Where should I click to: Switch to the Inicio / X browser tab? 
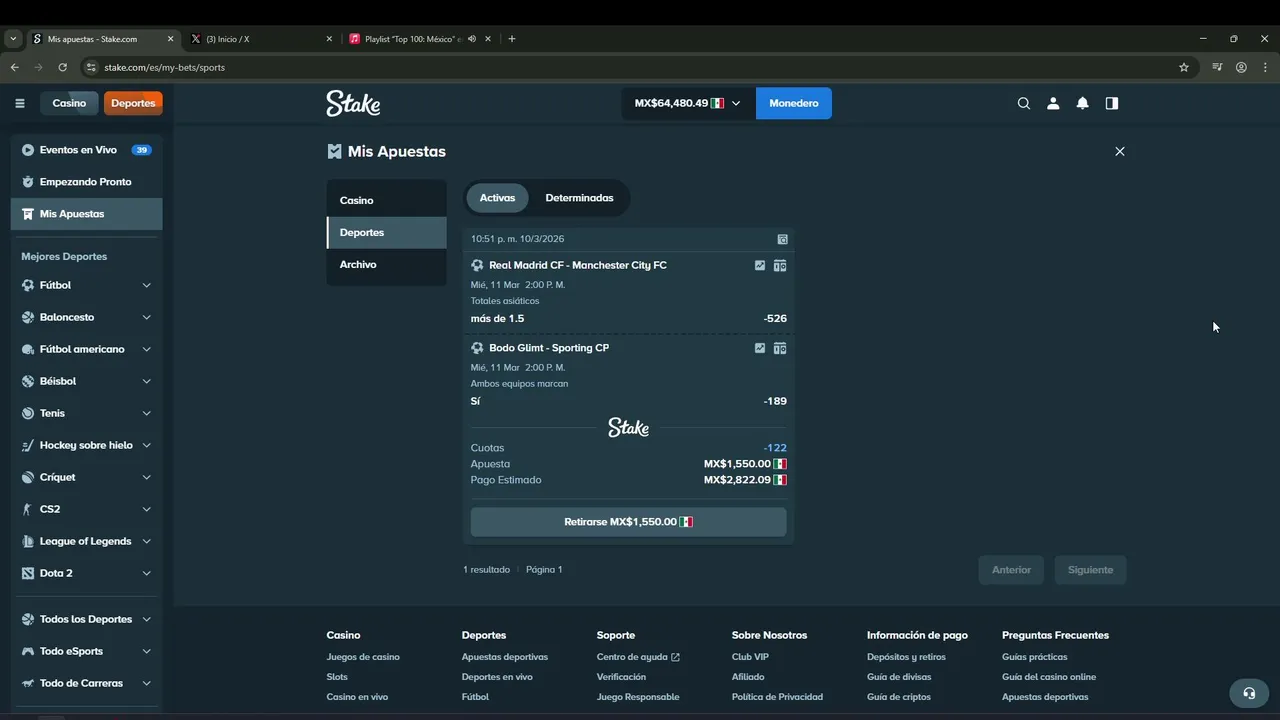260,39
